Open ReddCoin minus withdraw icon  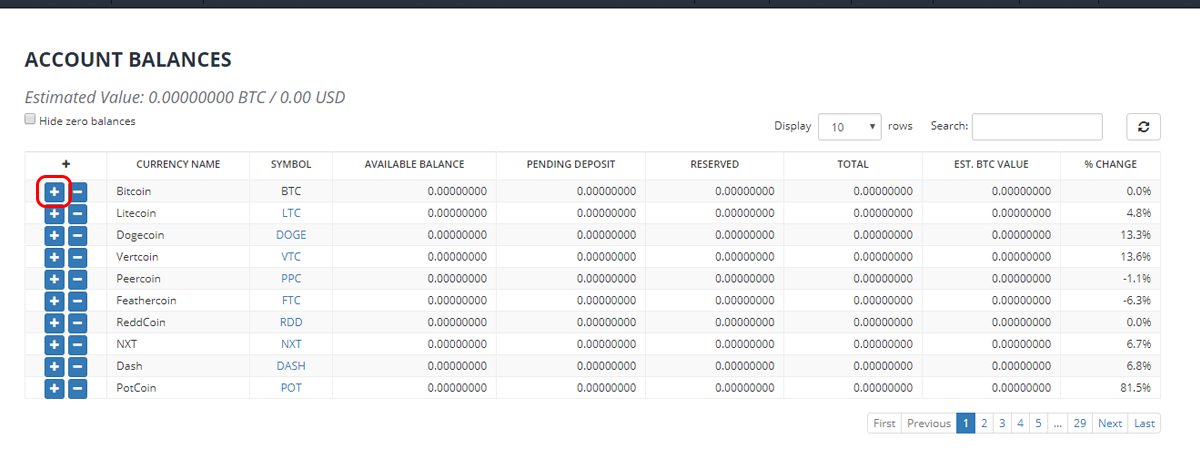(x=78, y=323)
